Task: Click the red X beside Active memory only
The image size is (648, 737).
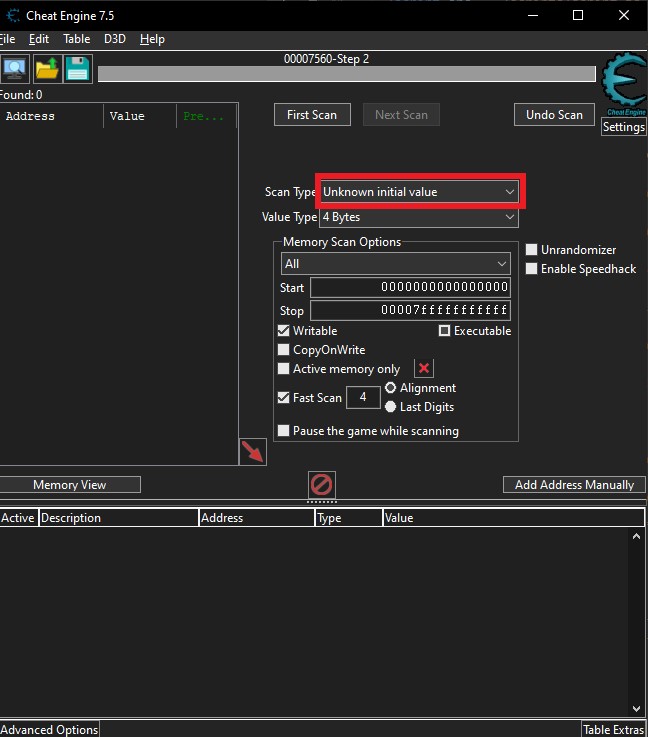Action: pyautogui.click(x=424, y=369)
